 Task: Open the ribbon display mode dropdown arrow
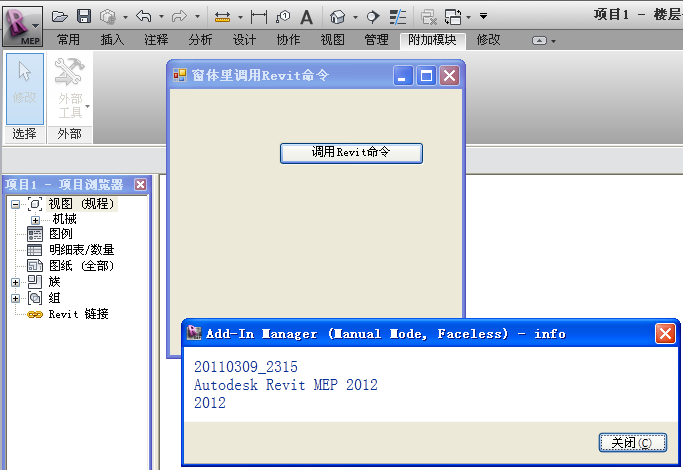tap(554, 41)
